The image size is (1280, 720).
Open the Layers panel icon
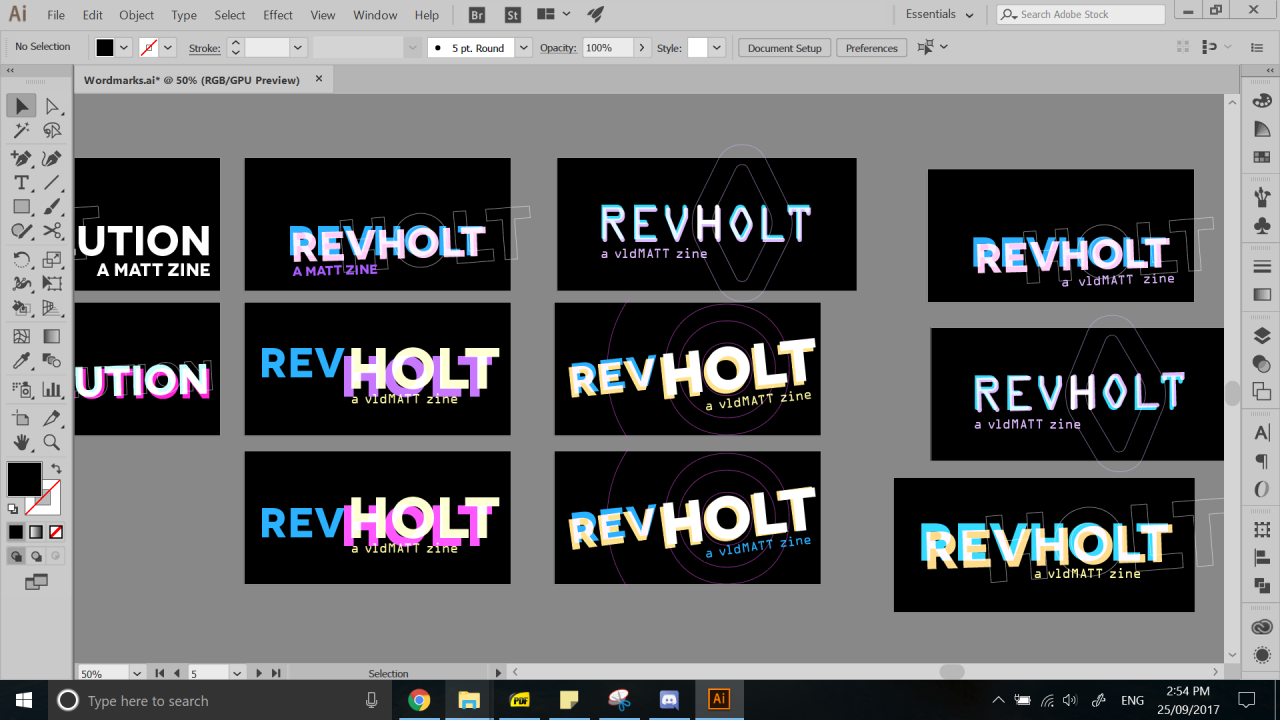[x=1261, y=336]
